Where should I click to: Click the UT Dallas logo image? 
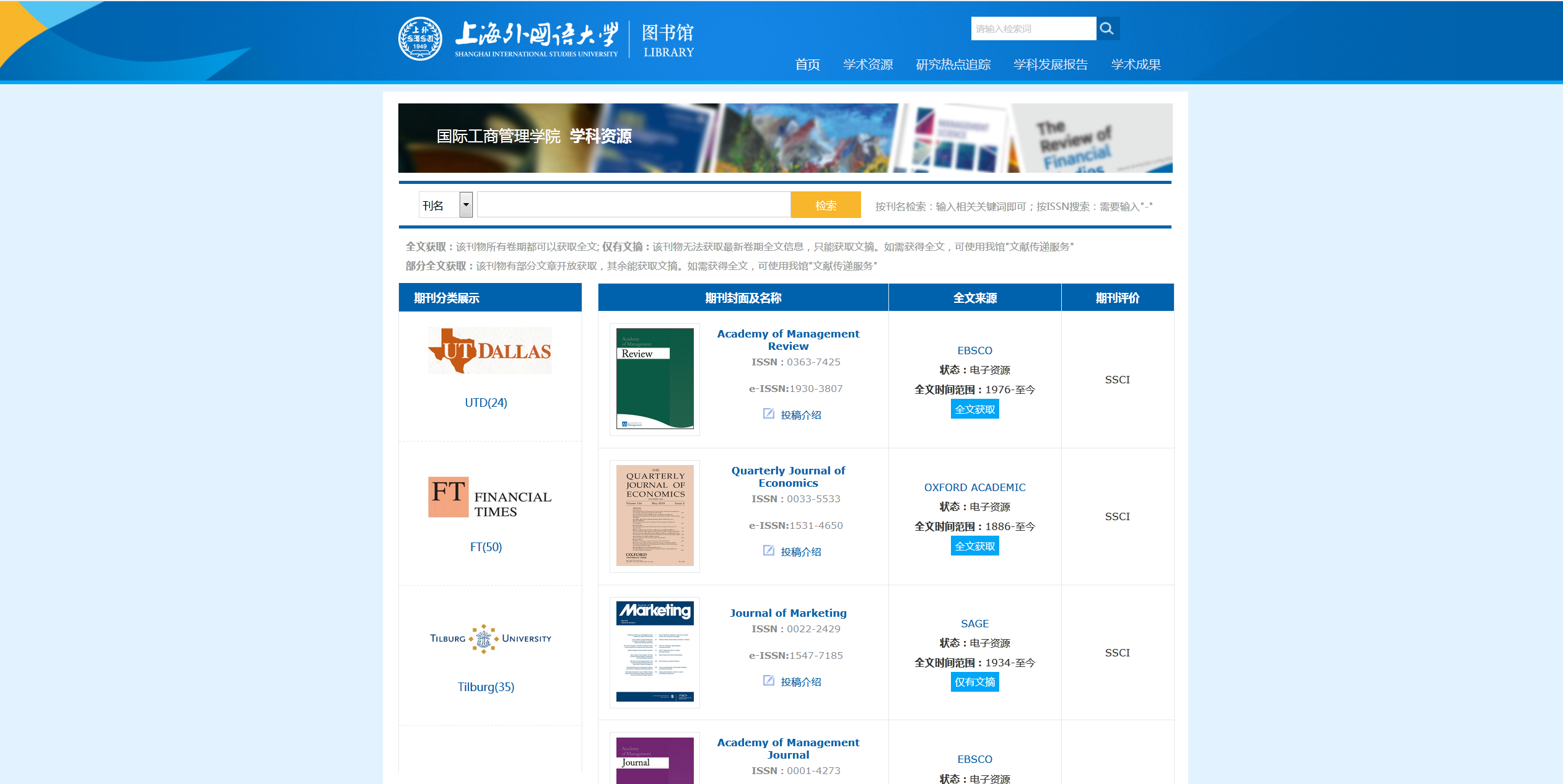coord(489,351)
